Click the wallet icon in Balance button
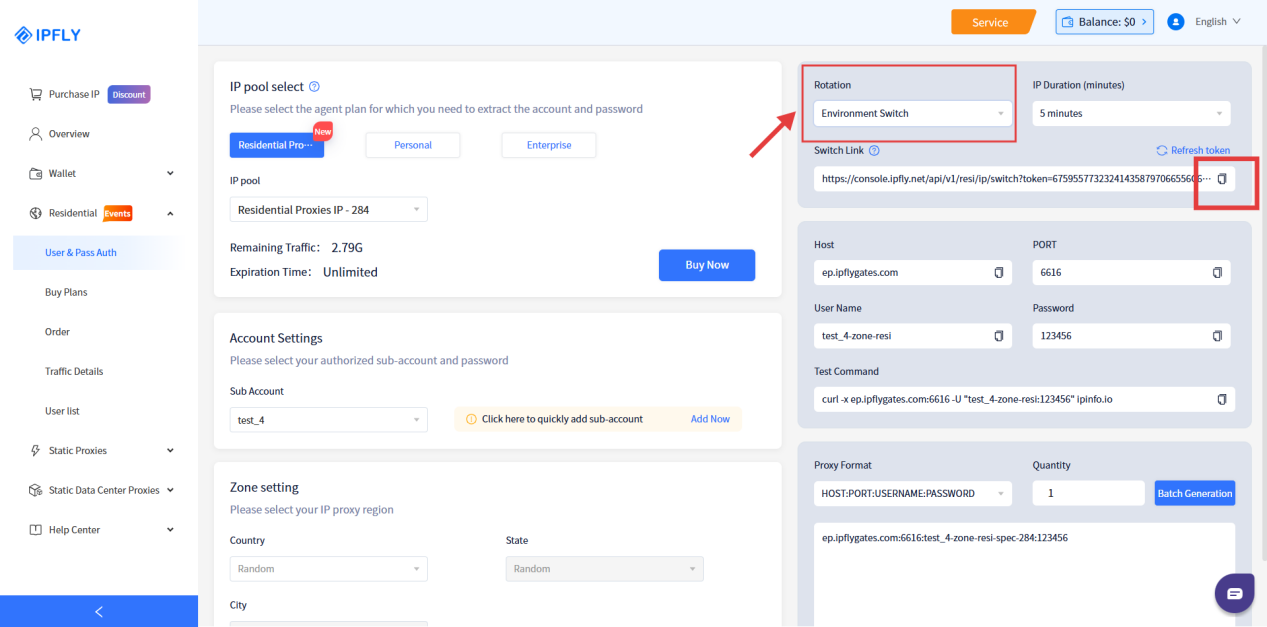 1068,22
